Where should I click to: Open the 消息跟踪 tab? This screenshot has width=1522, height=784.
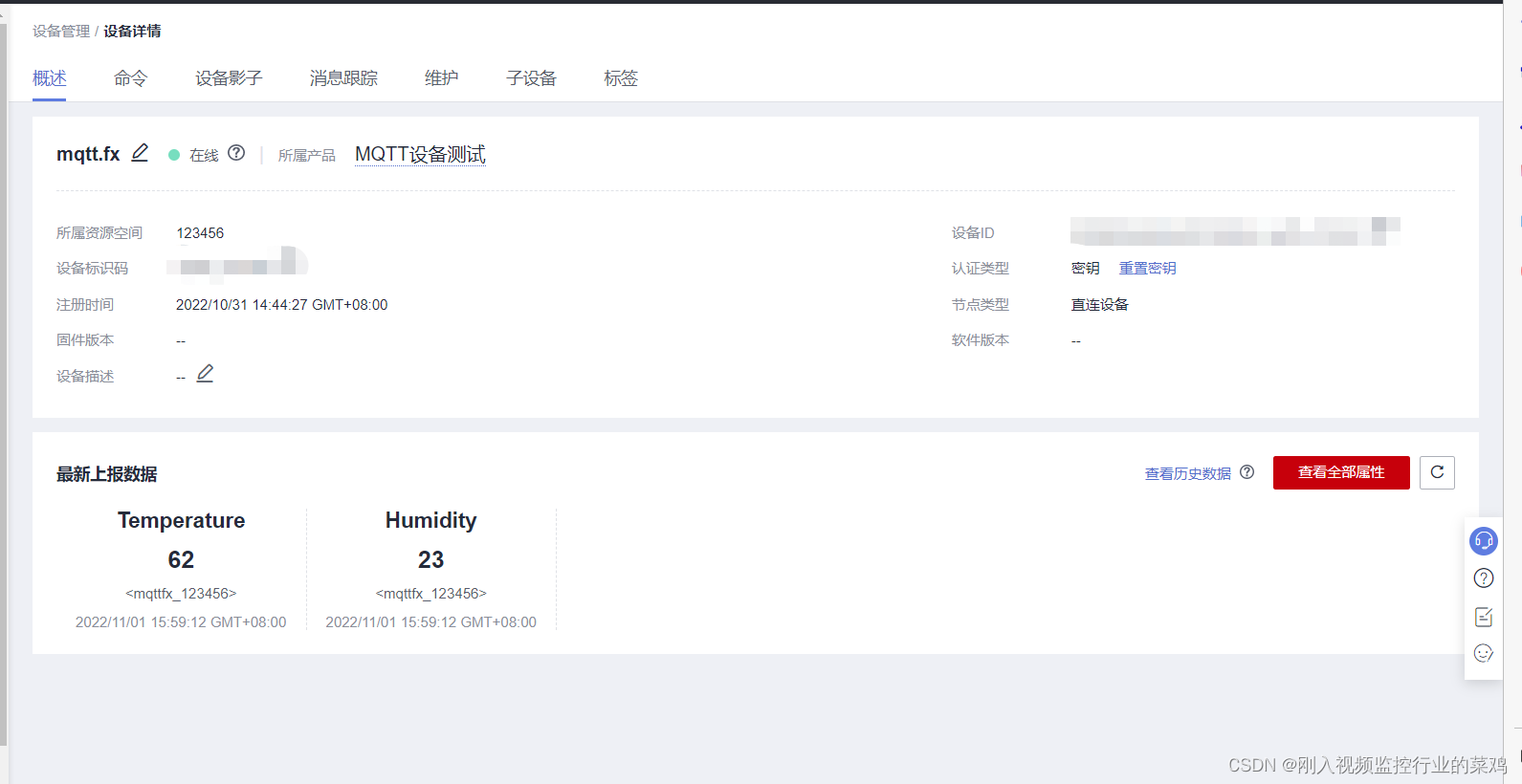point(343,78)
